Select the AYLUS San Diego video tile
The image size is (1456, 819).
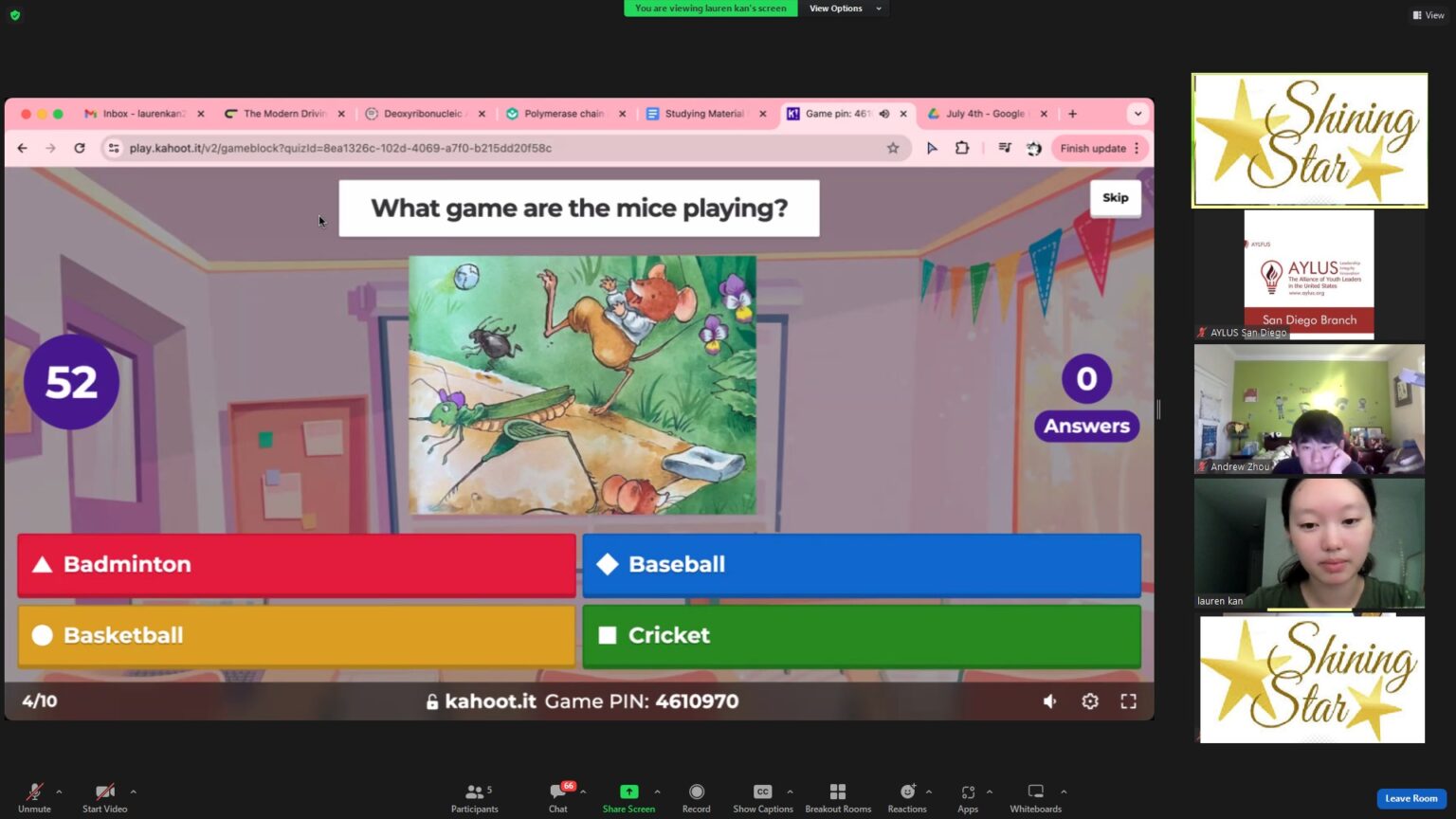tap(1309, 275)
